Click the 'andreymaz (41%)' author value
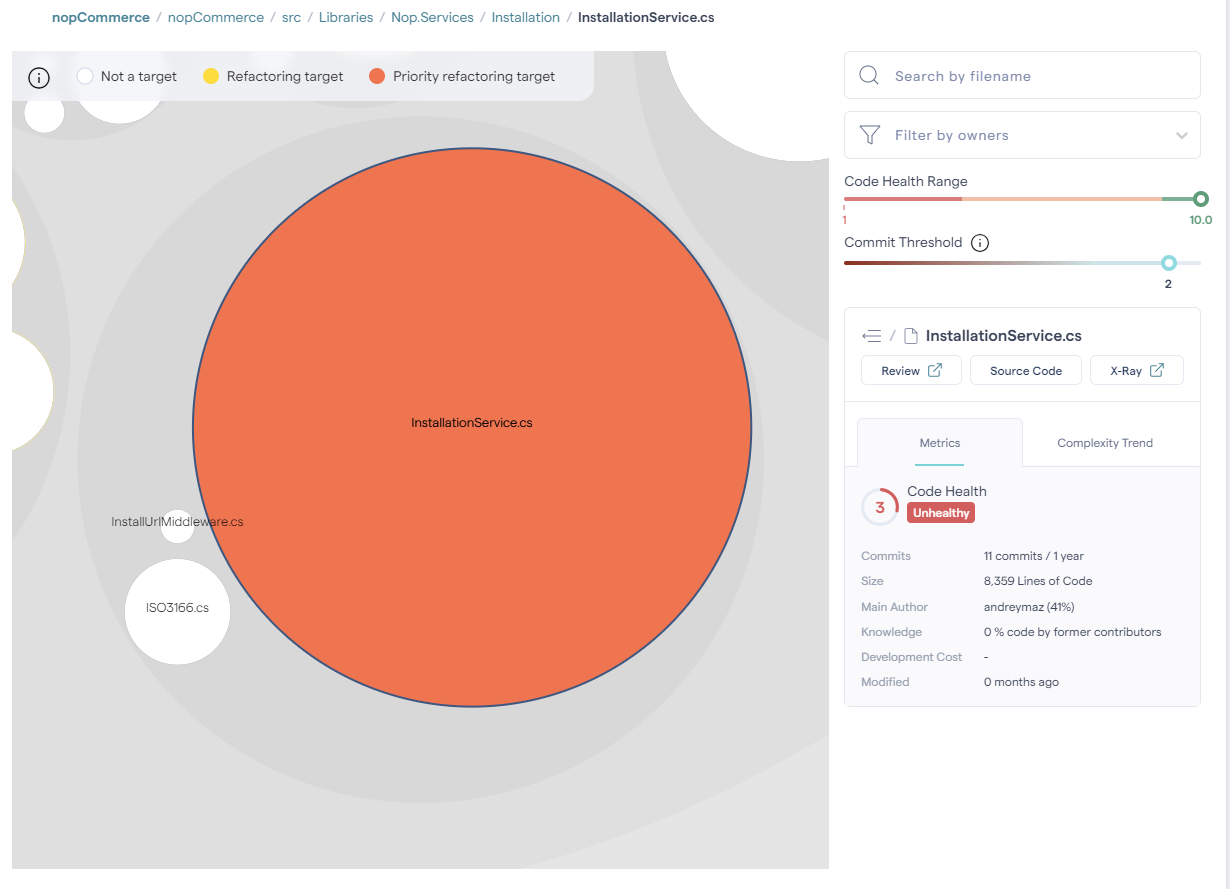 click(1029, 607)
